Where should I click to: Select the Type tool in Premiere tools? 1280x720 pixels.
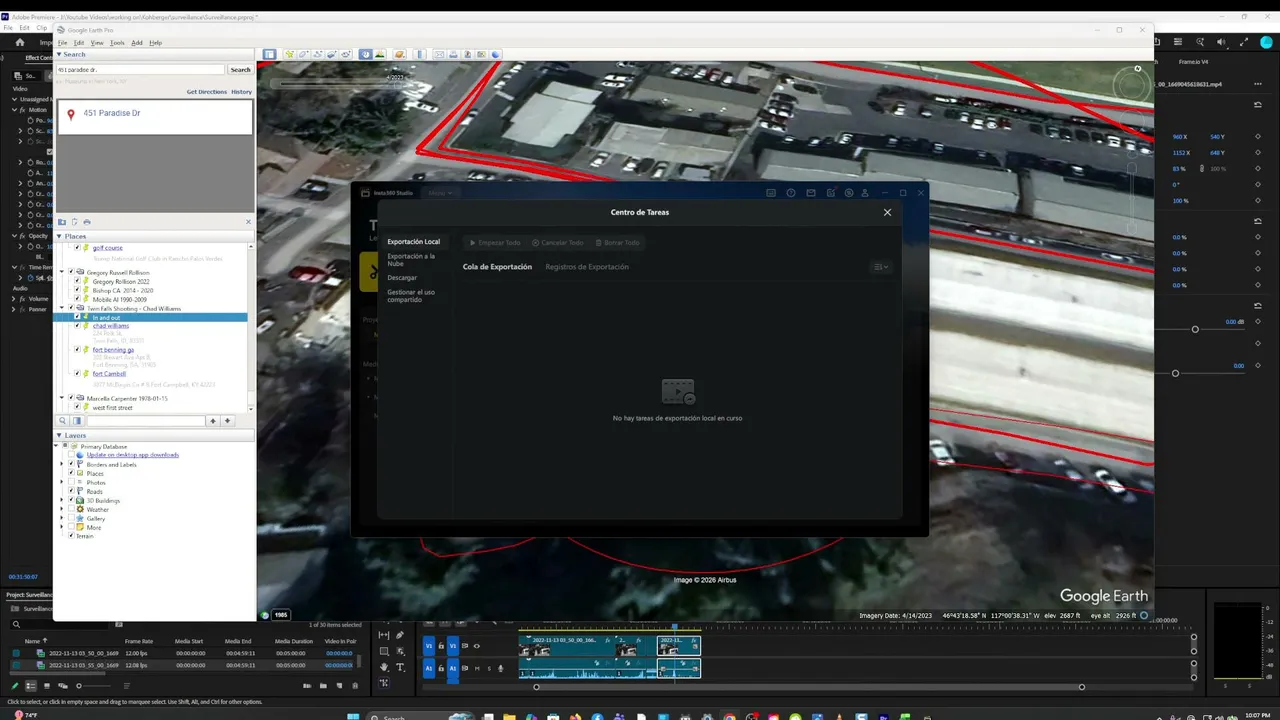coord(400,667)
